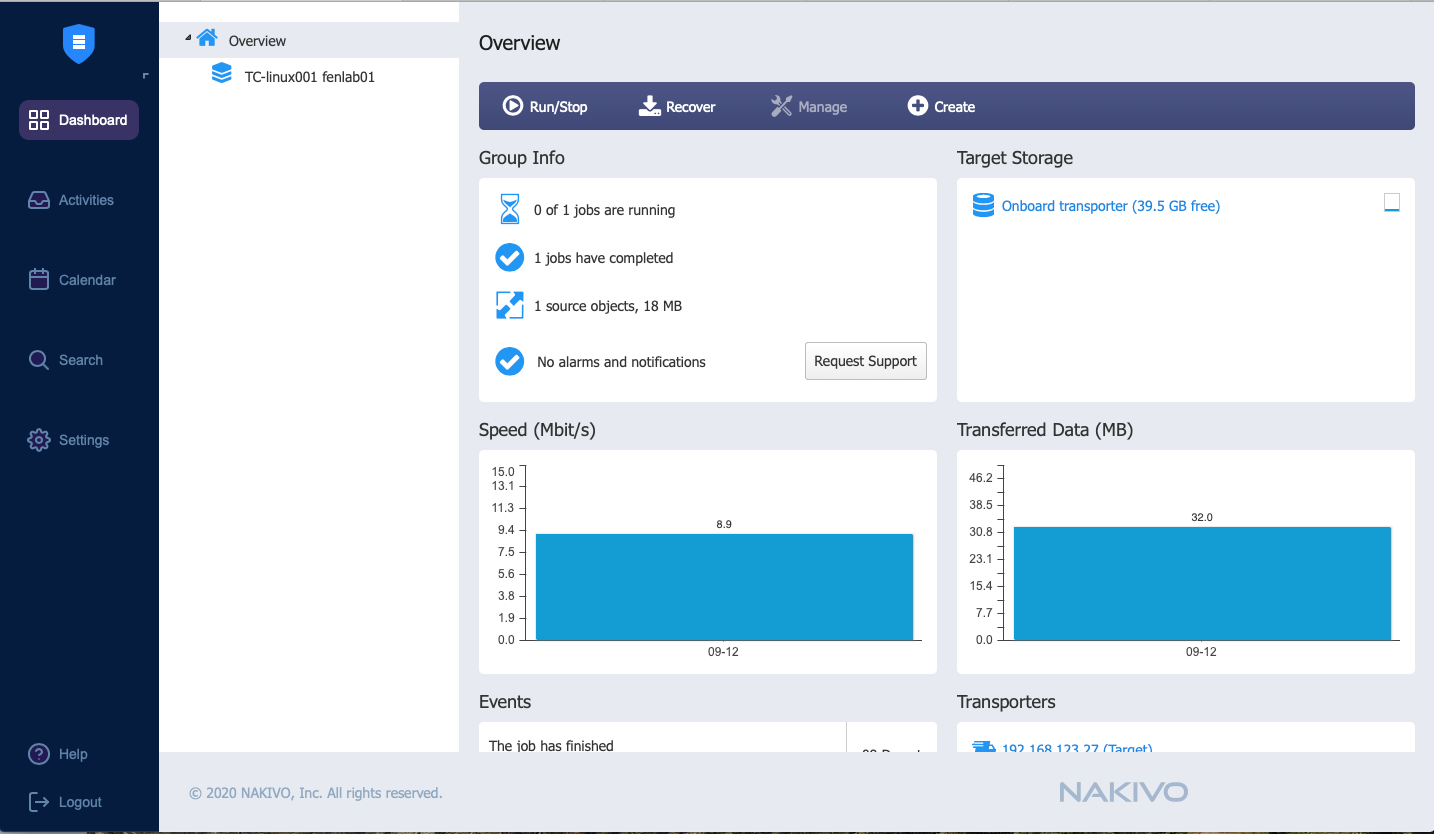Click the Transporters heading
The width and height of the screenshot is (1434, 834).
1006,702
